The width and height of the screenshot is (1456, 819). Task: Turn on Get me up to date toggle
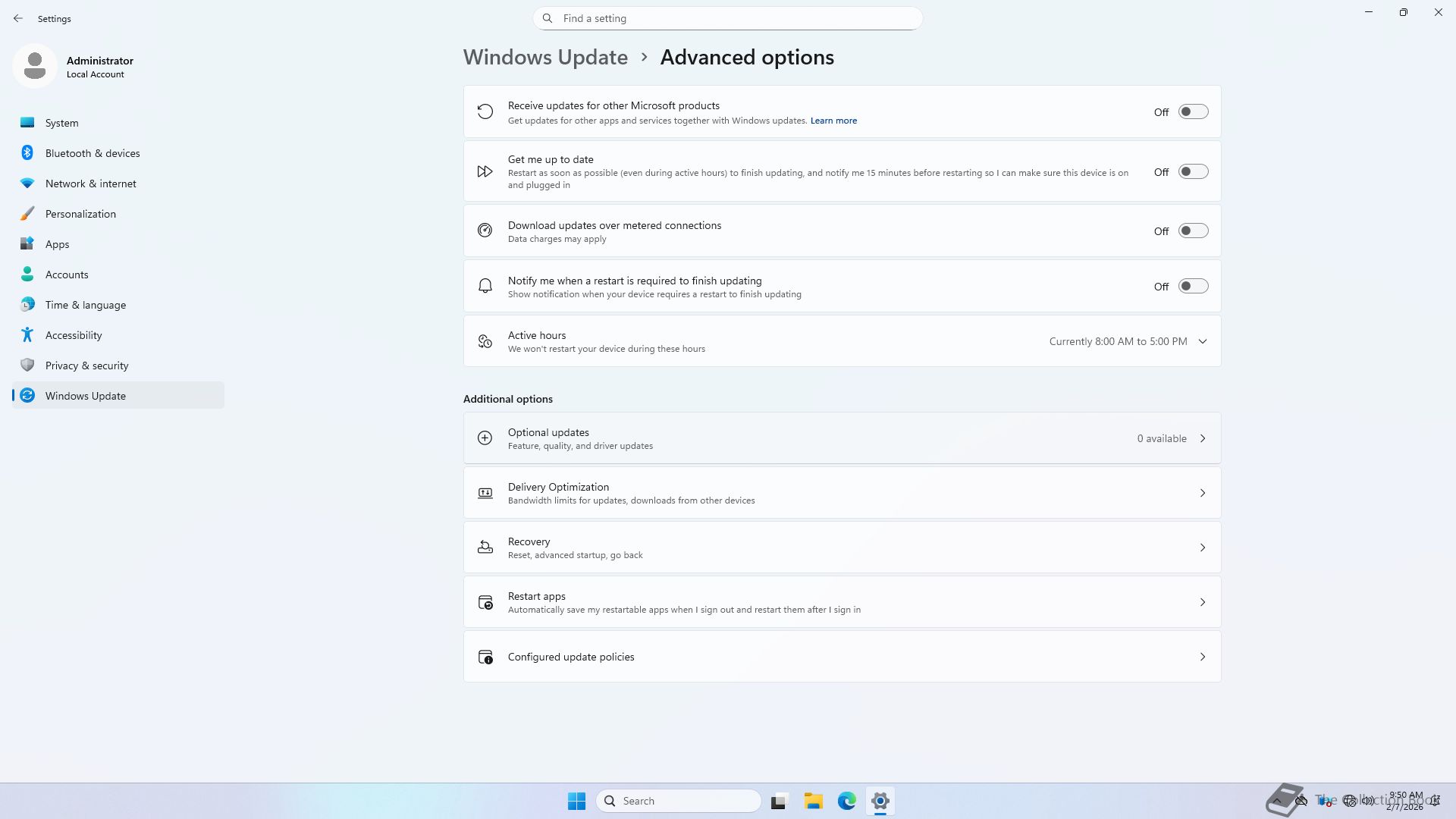point(1193,172)
